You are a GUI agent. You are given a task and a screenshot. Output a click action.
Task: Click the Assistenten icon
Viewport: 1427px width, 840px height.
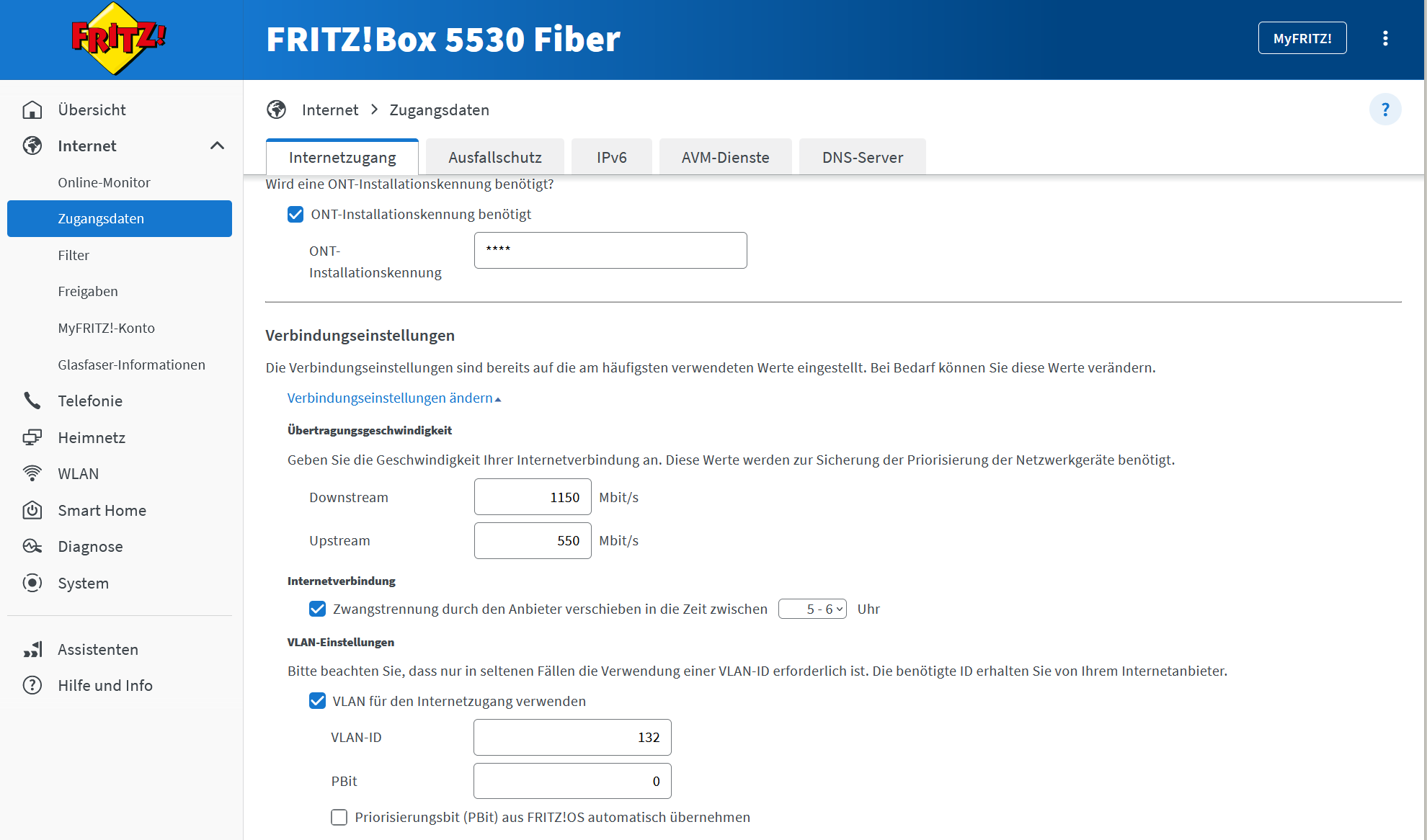click(32, 649)
